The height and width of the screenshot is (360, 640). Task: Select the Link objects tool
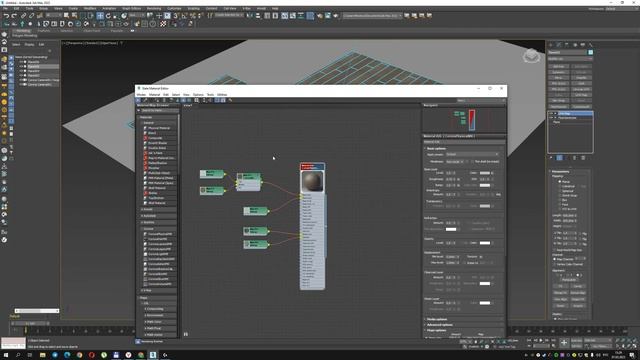click(23, 16)
